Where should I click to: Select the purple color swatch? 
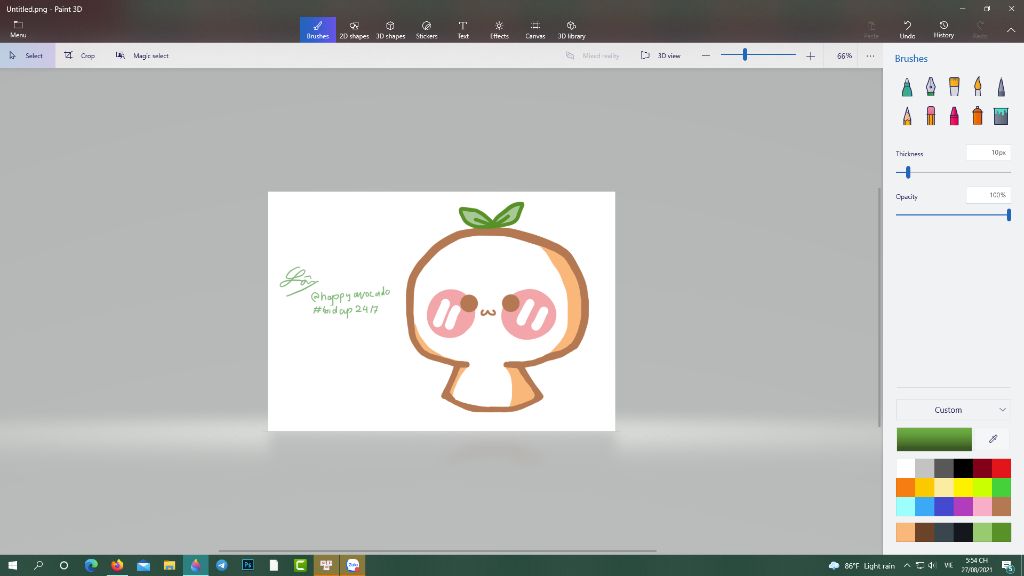[x=963, y=506]
